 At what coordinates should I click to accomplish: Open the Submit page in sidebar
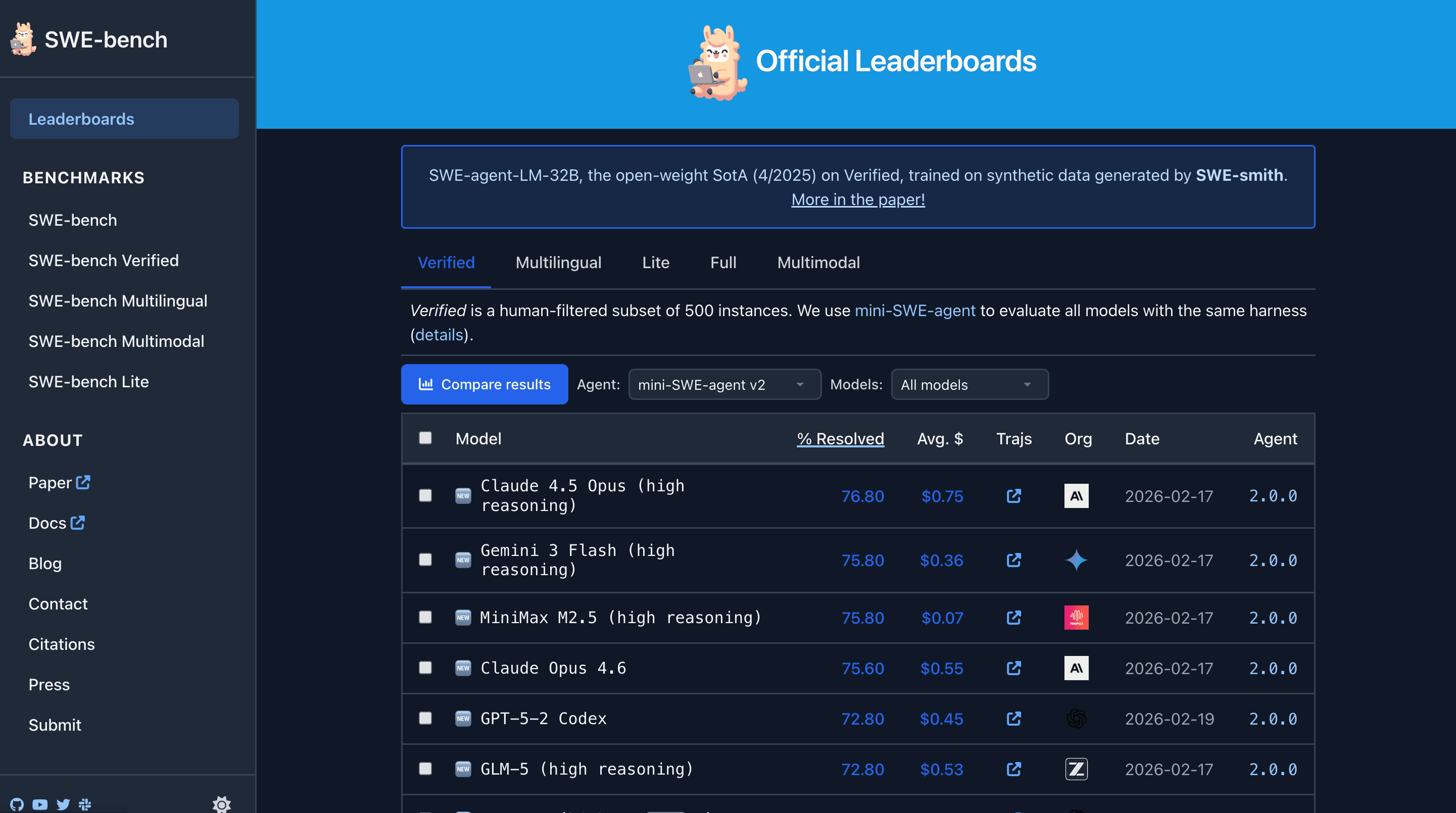(x=54, y=725)
